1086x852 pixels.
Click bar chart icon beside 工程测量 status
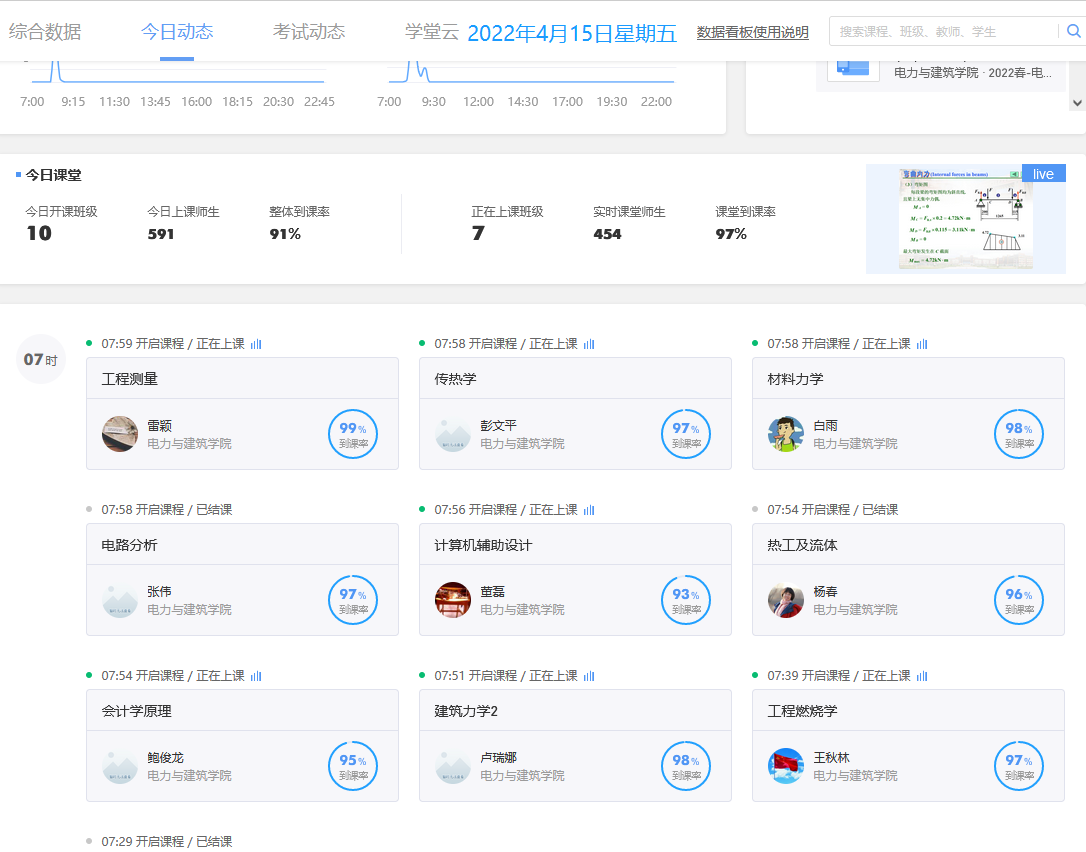click(x=256, y=344)
